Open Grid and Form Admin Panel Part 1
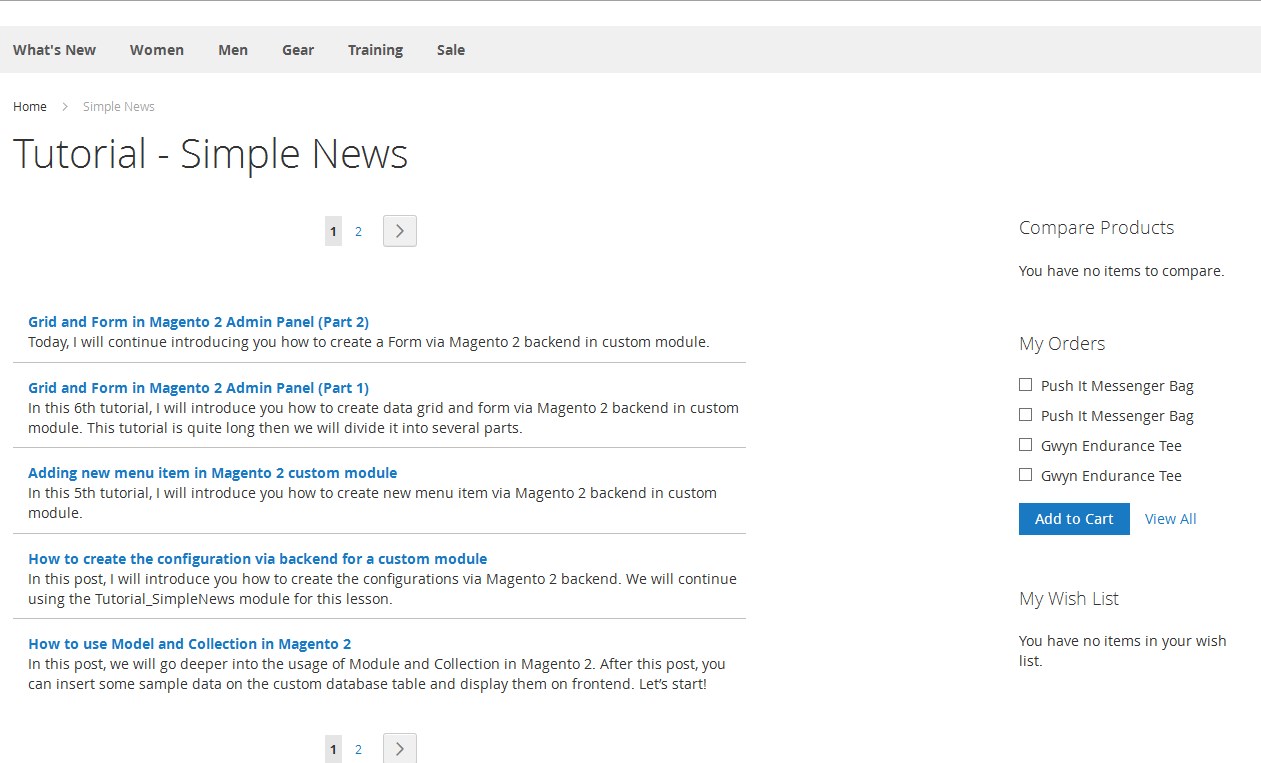 (198, 388)
